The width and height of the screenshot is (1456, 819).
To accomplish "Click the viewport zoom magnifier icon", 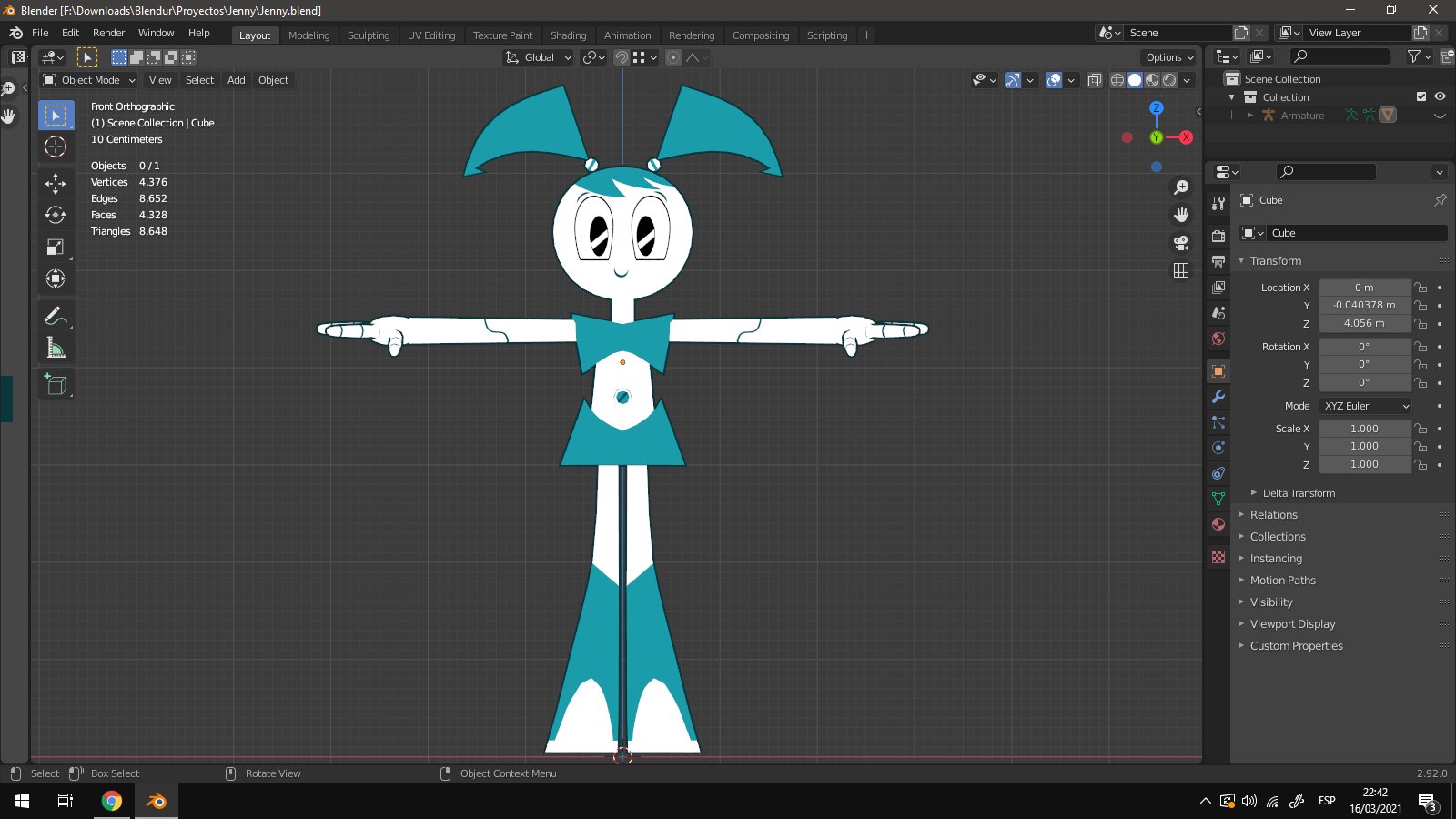I will click(1181, 187).
